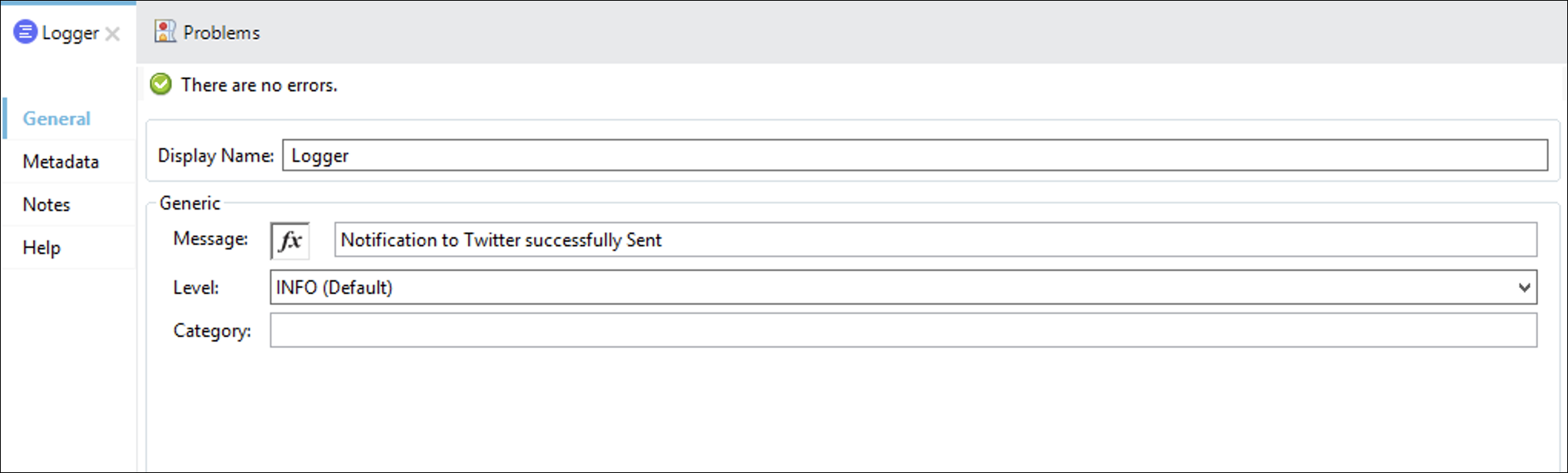The height and width of the screenshot is (473, 1568).
Task: Close the Logger tab
Action: pos(112,34)
